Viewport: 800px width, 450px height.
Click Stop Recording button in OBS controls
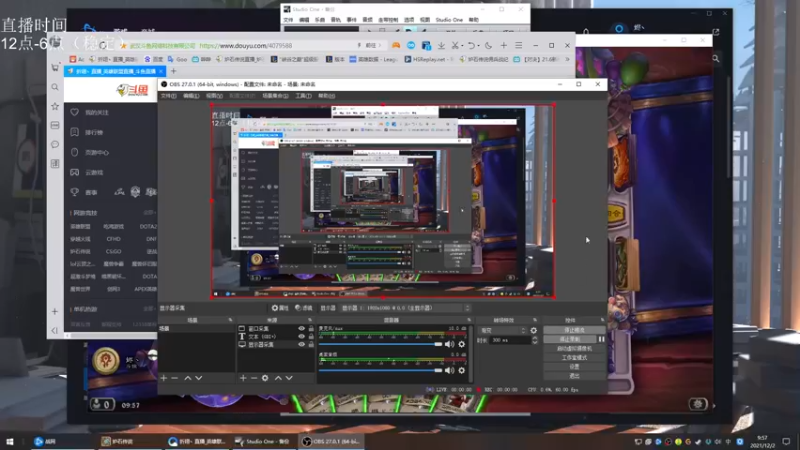click(570, 339)
